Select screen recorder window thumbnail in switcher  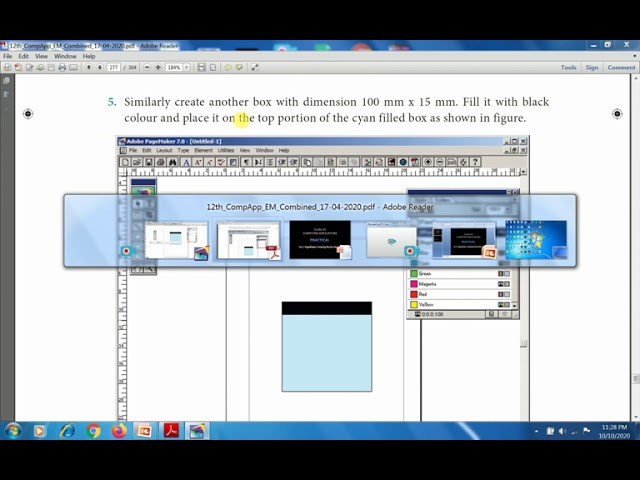pyautogui.click(x=392, y=240)
